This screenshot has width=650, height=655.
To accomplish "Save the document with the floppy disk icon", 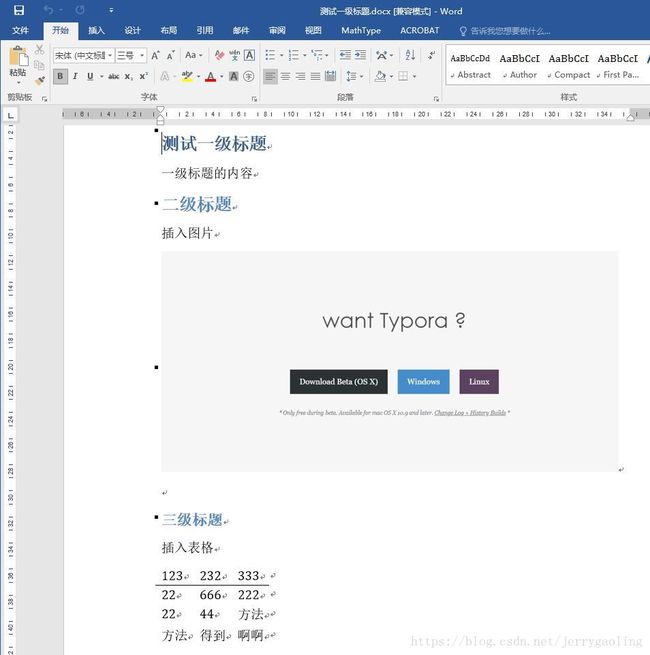I will (19, 10).
